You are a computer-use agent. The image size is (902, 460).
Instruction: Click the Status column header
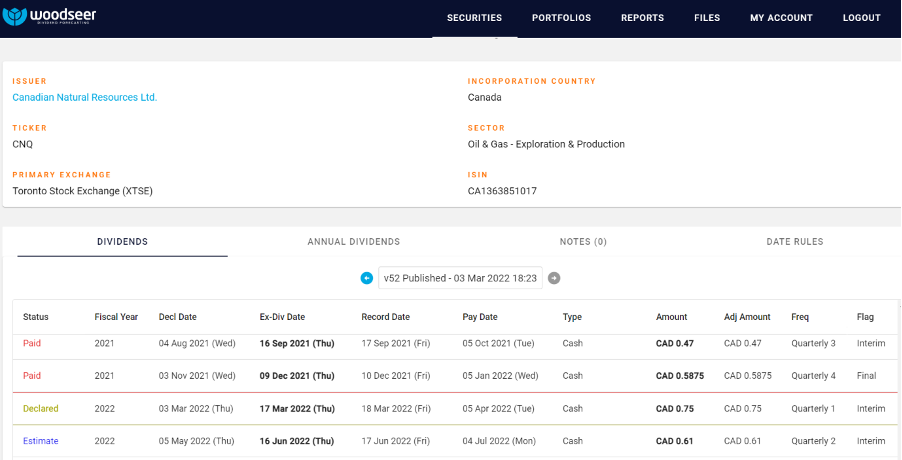36,317
